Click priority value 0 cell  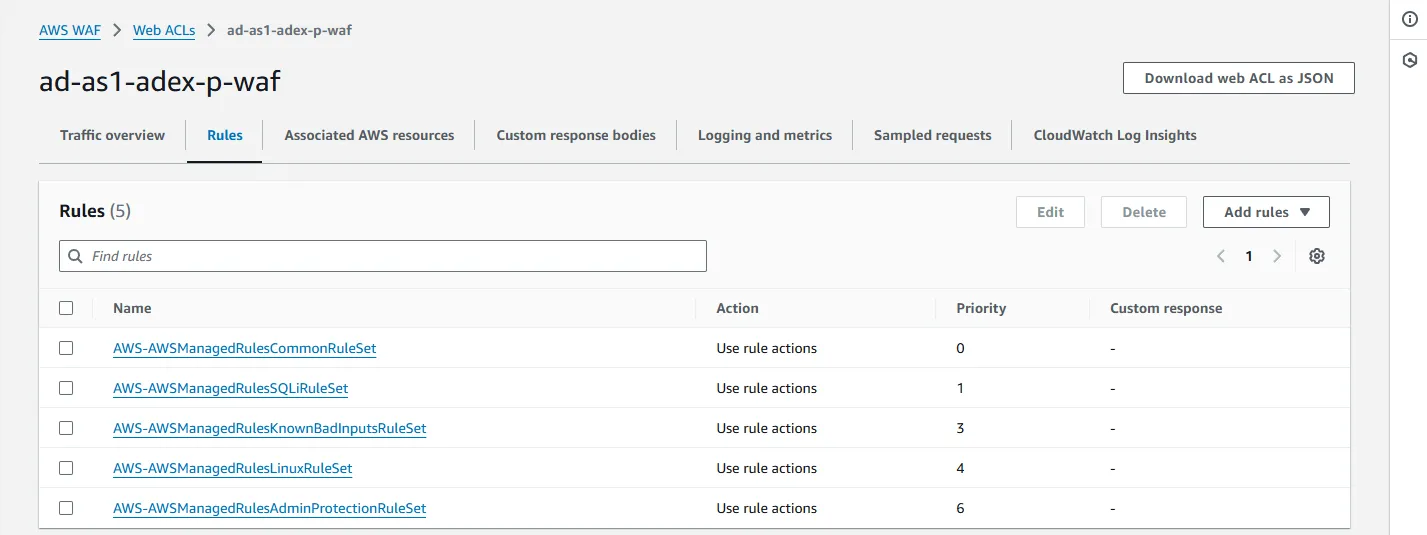(x=960, y=348)
